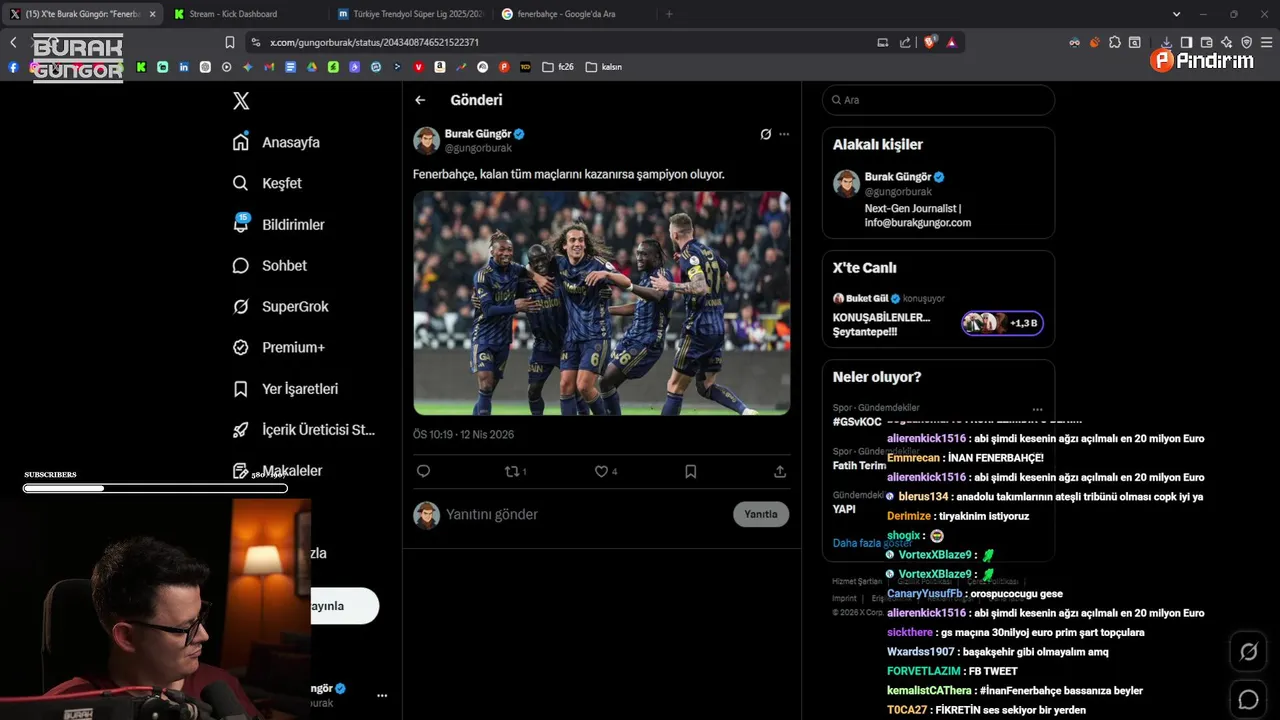Screen dimensions: 1280x720
Task: Click the share icon under the post
Action: pos(780,471)
